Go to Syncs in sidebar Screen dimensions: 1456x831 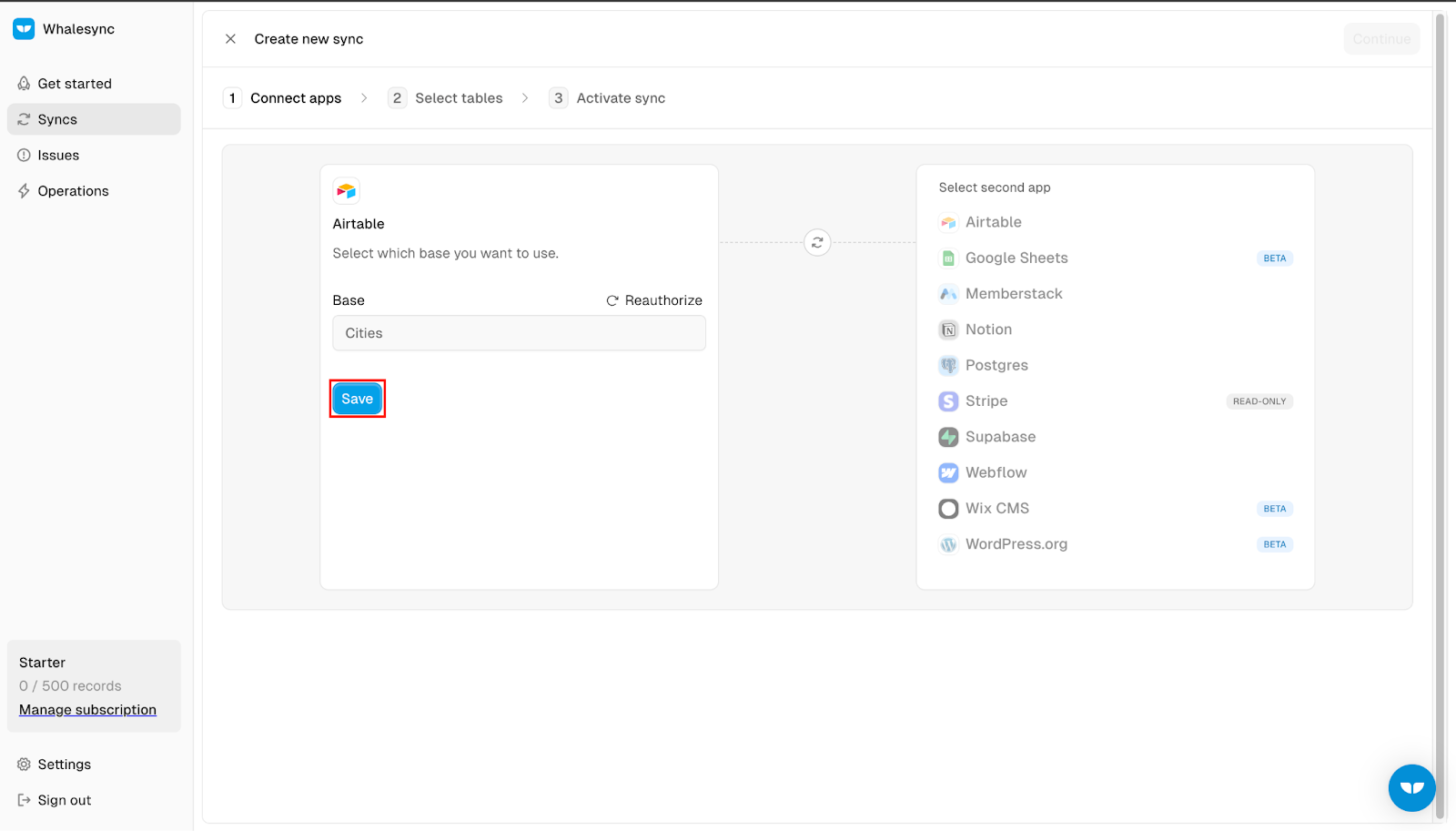click(94, 119)
